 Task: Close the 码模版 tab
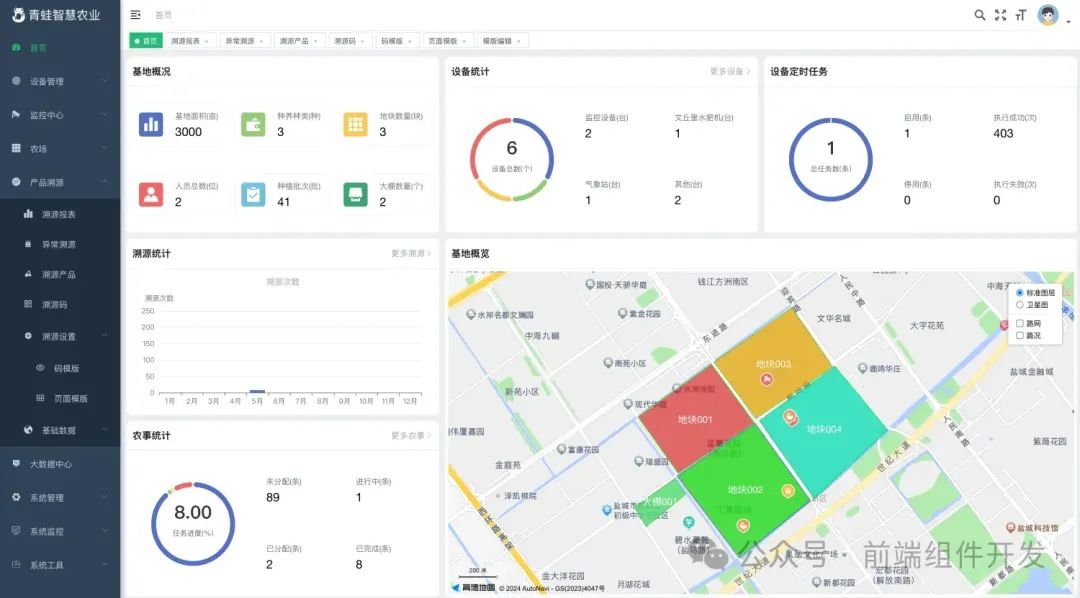point(410,41)
